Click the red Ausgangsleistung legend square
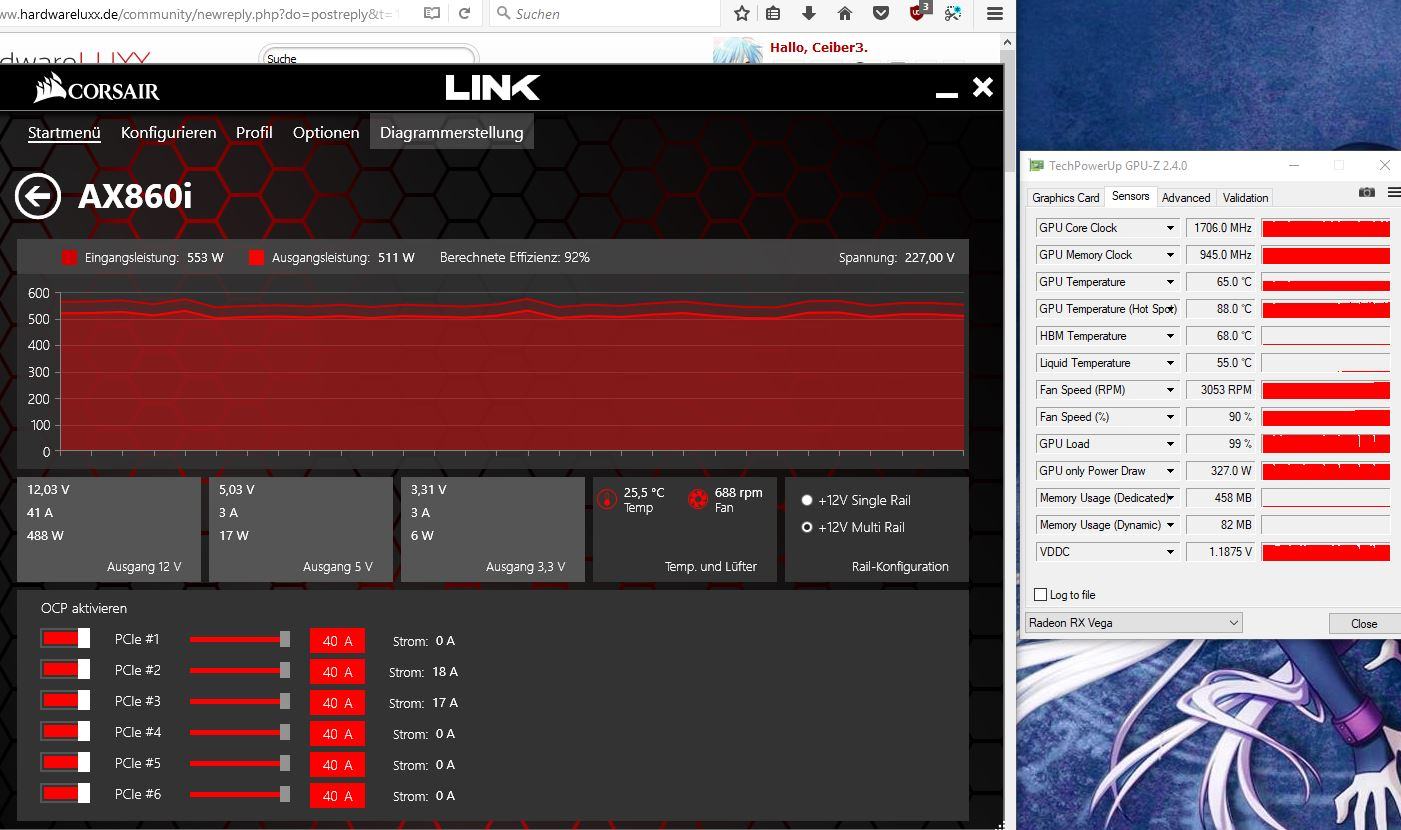This screenshot has width=1401, height=830. [256, 257]
